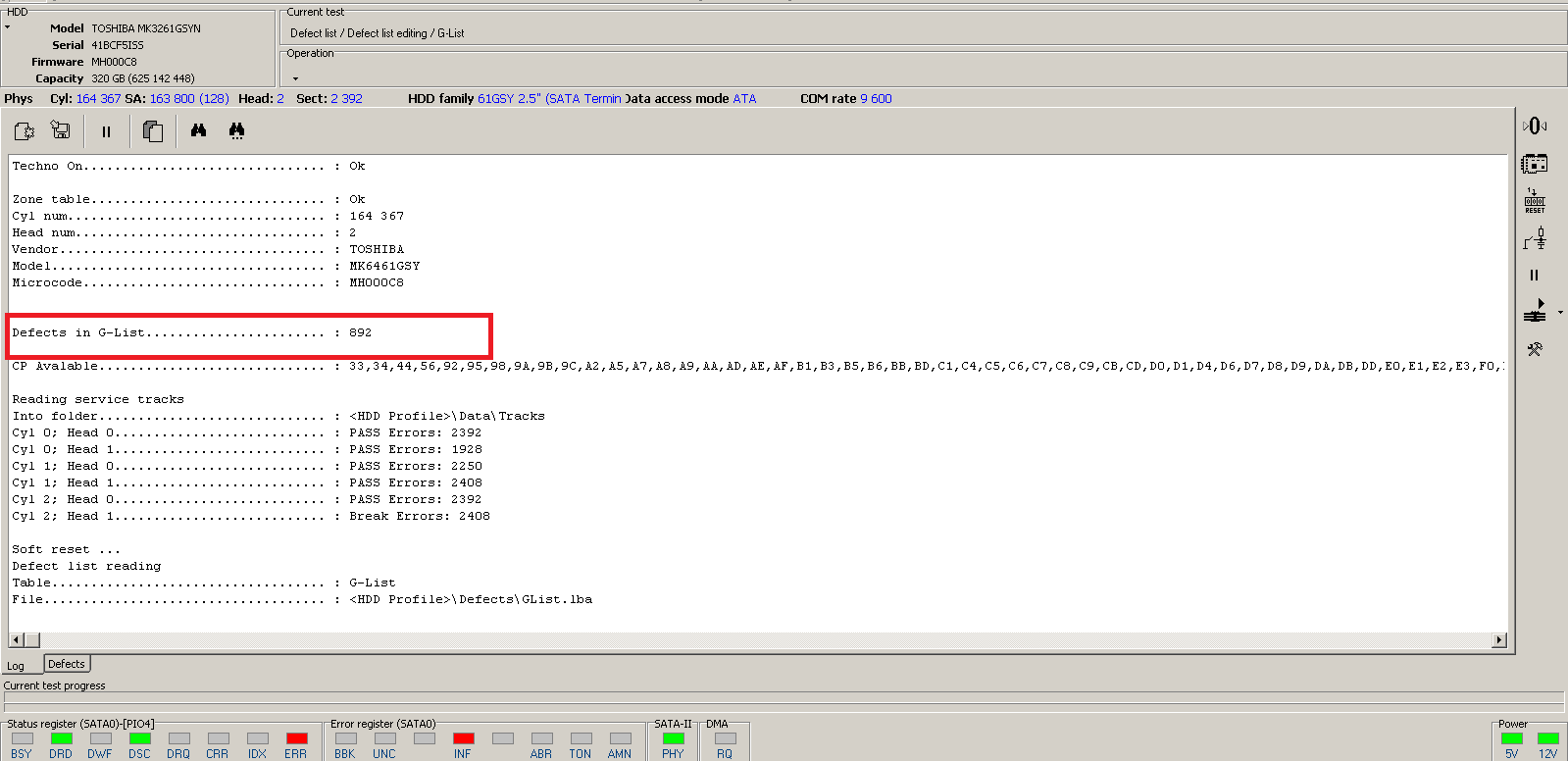Image resolution: width=1568 pixels, height=761 pixels.
Task: Click the binoculars find icon
Action: (198, 130)
